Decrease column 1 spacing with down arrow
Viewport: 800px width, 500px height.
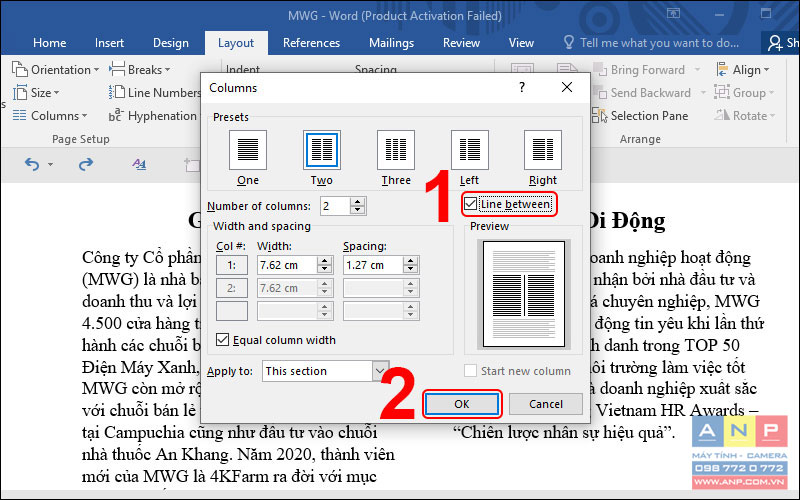click(411, 269)
